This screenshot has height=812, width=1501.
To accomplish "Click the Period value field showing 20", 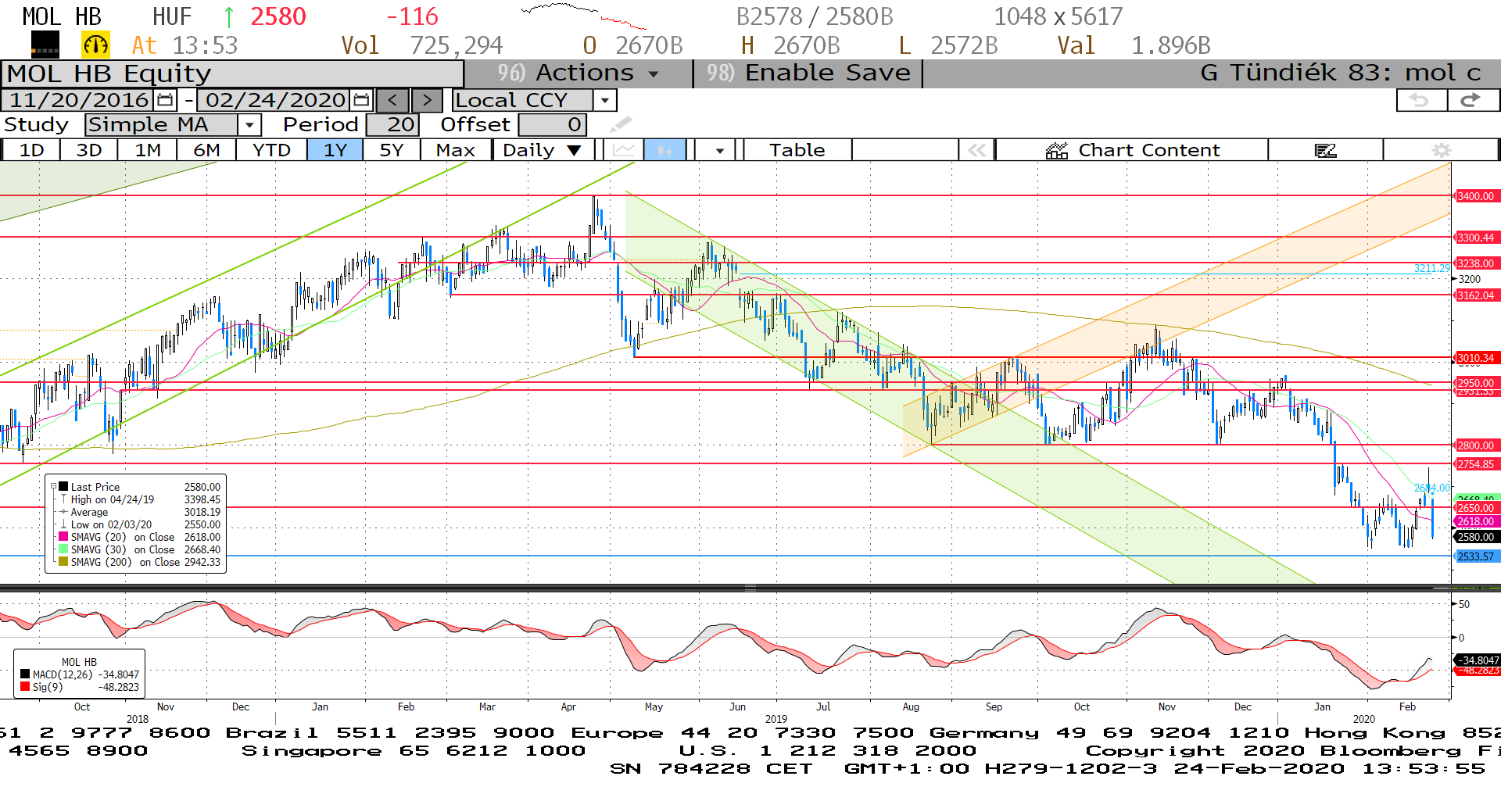I will (392, 124).
